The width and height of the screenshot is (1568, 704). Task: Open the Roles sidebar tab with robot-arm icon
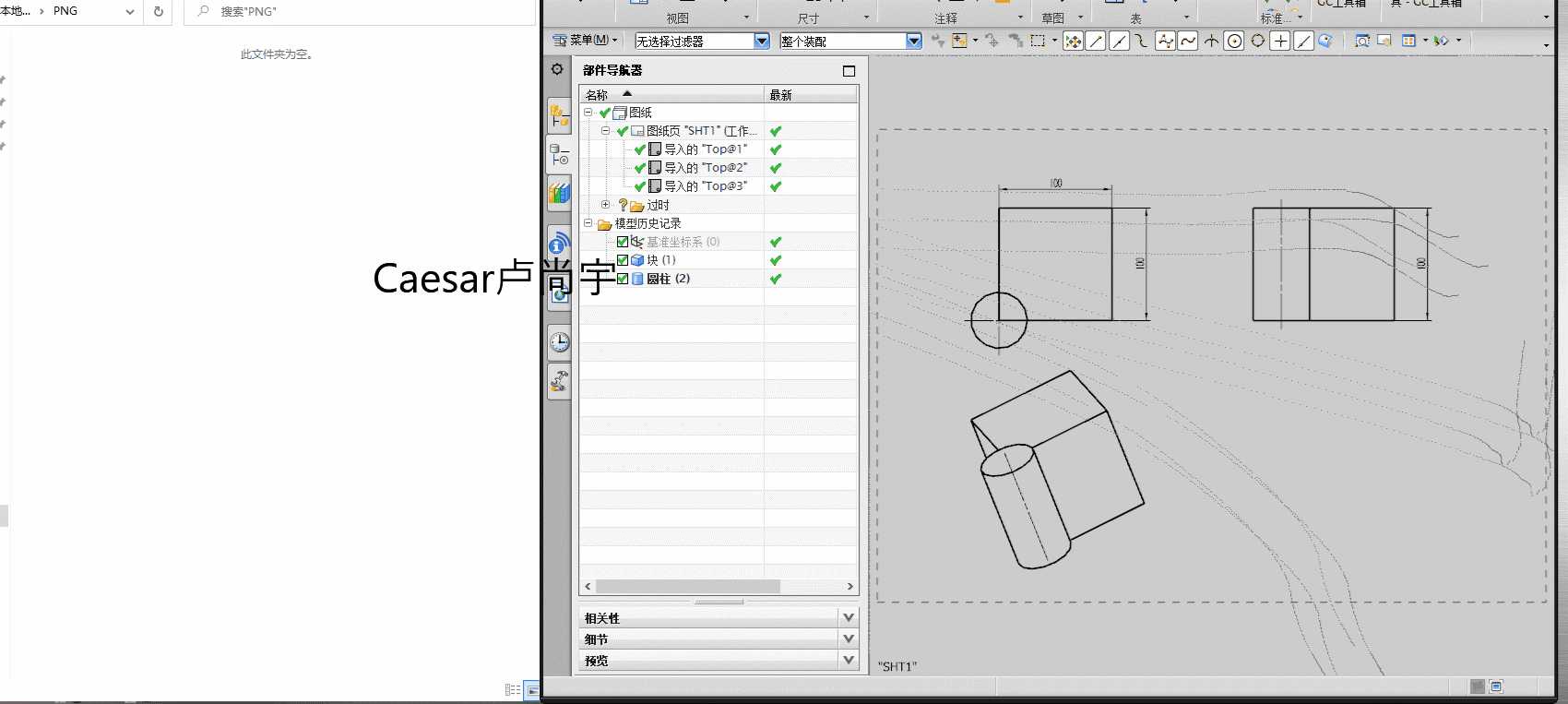click(x=559, y=380)
